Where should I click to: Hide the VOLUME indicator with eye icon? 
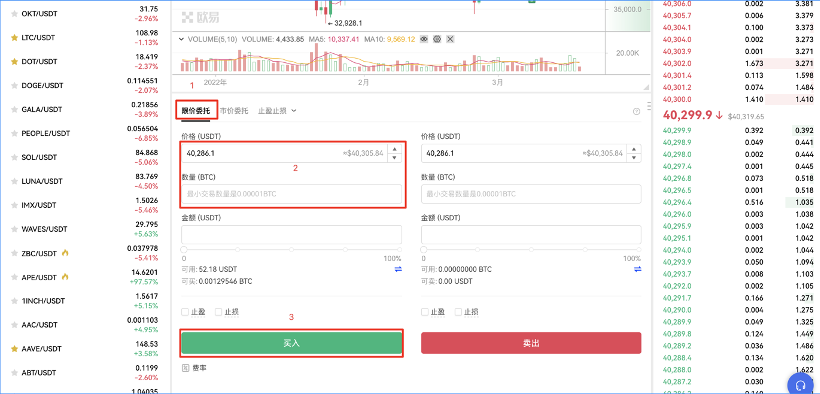point(424,39)
